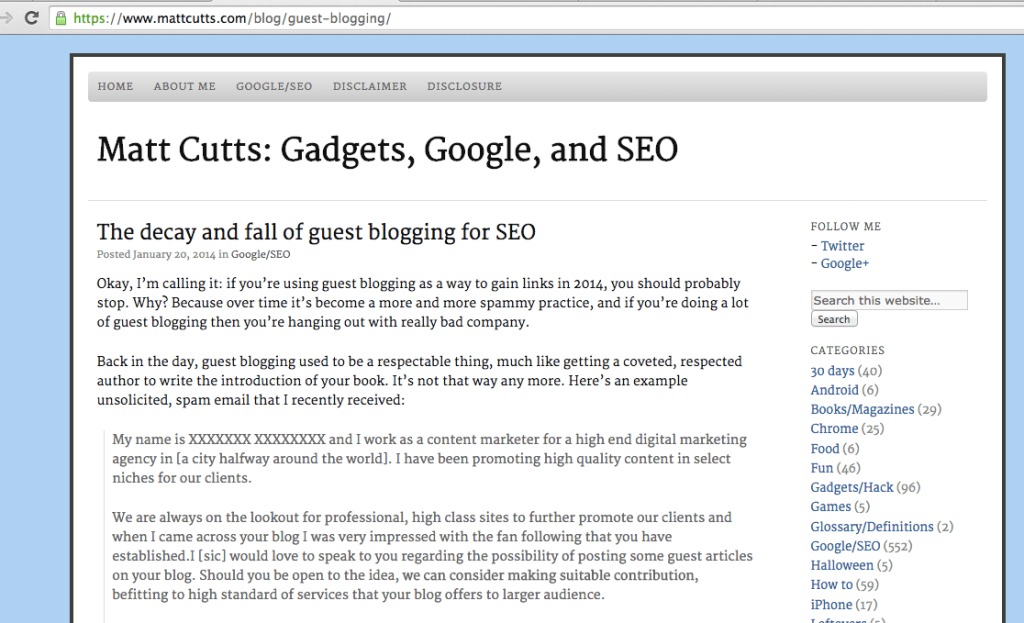The width and height of the screenshot is (1024, 623).
Task: Open the guest blogging post title
Action: tap(316, 232)
